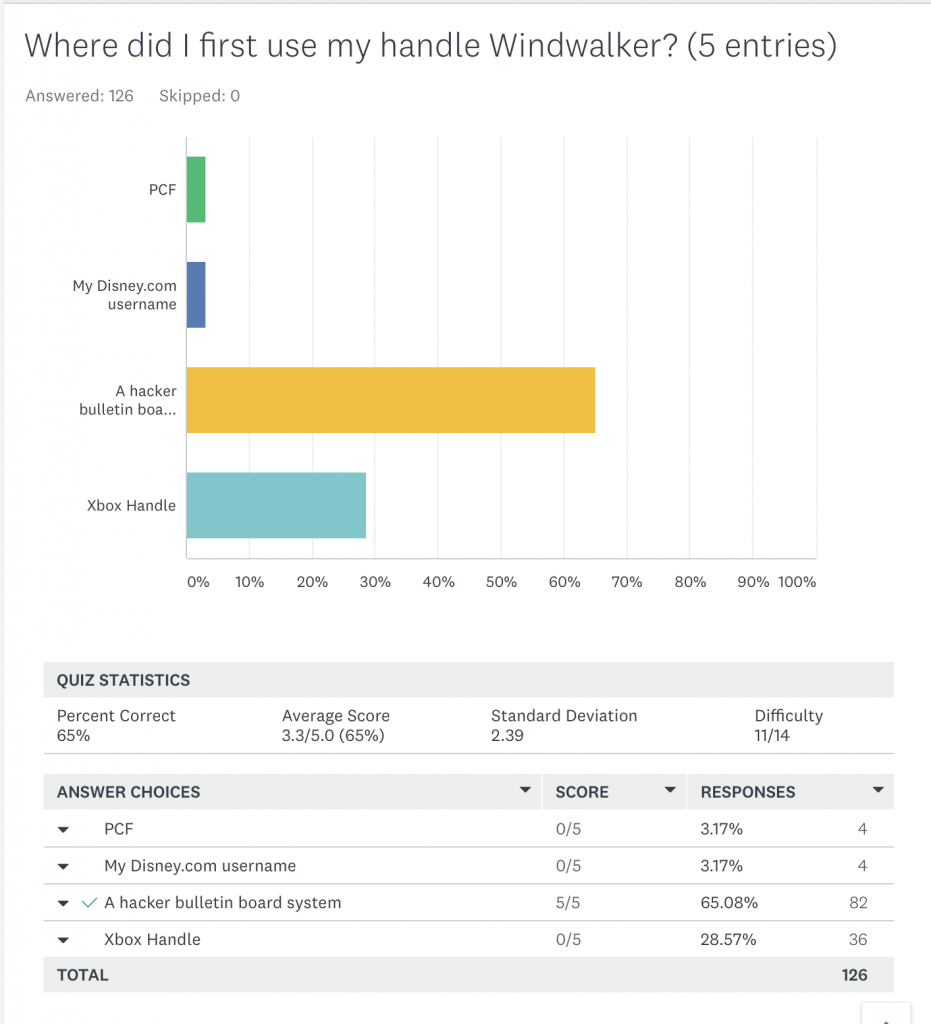Click the yellow hacker bulletin board bar
931x1024 pixels.
point(390,400)
